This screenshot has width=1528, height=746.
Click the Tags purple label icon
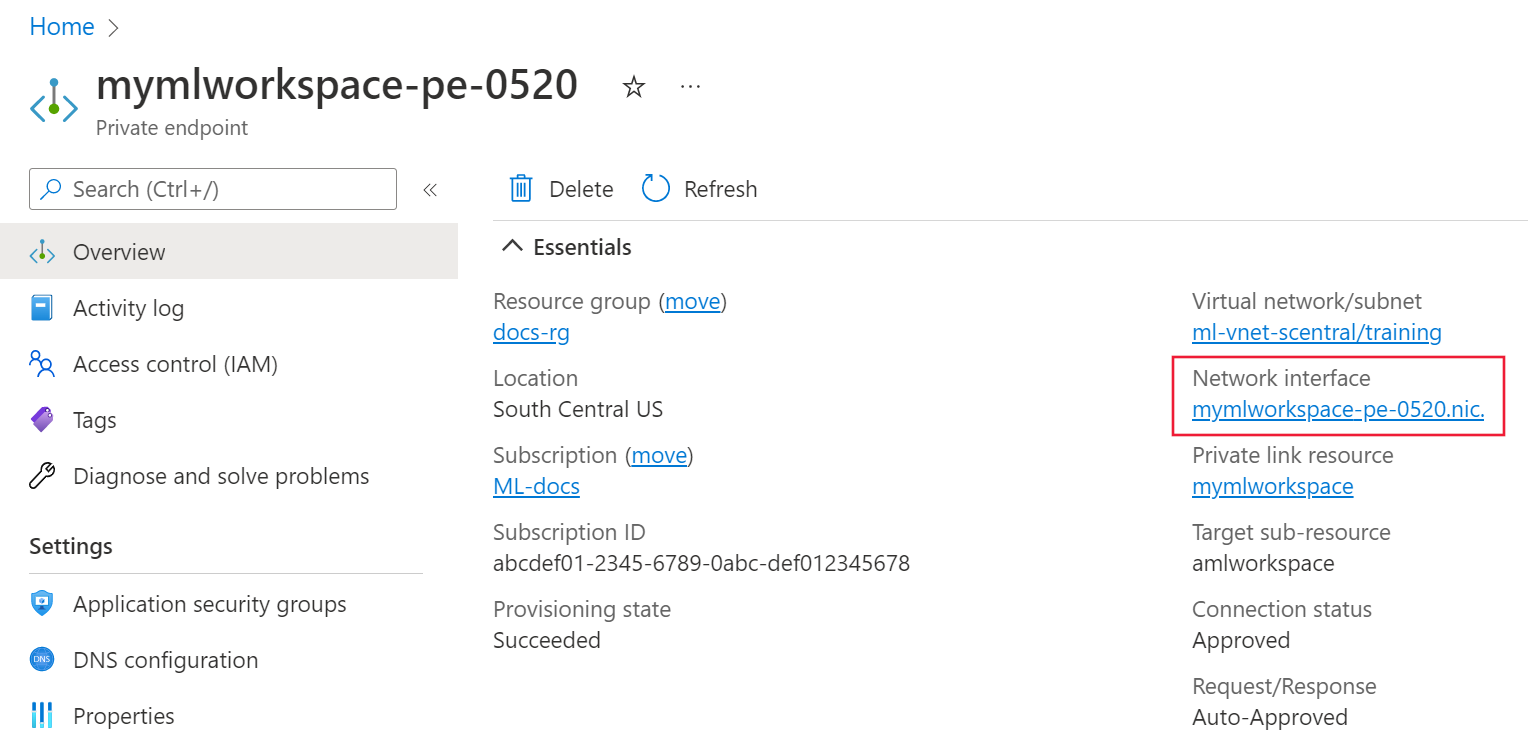[x=42, y=420]
